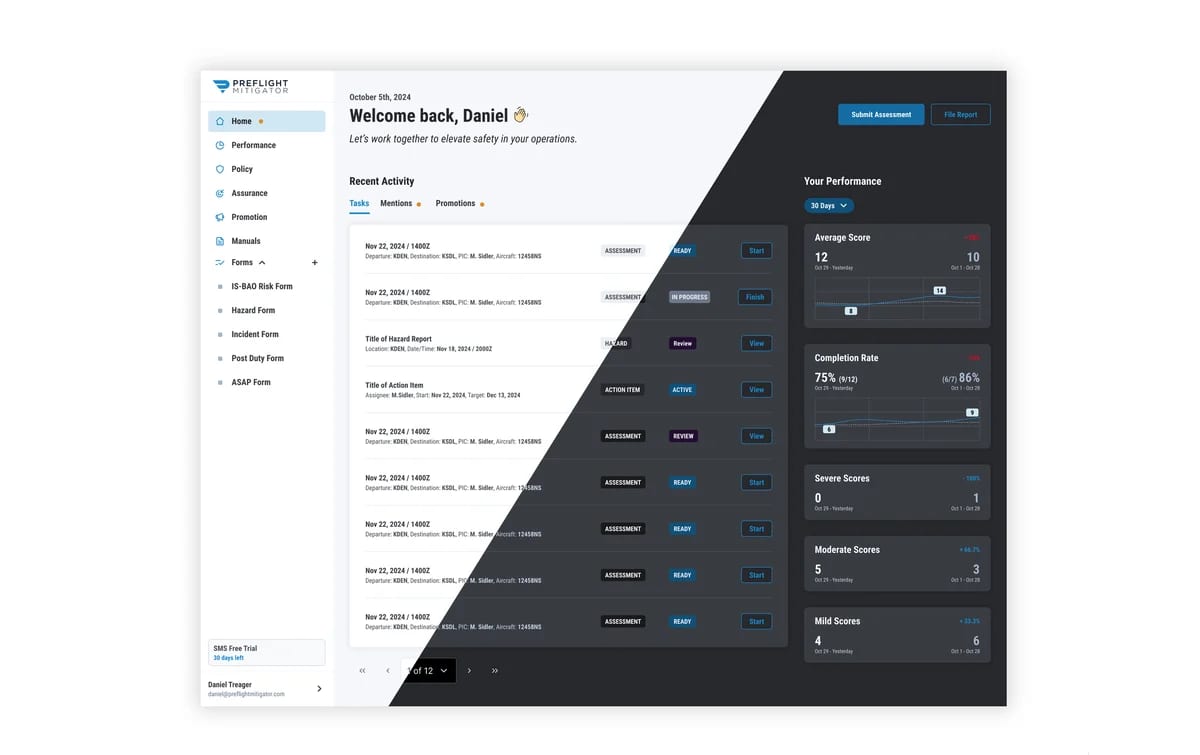The image size is (1200, 755).
Task: Open the Performance page icon in sidebar
Action: tap(220, 145)
